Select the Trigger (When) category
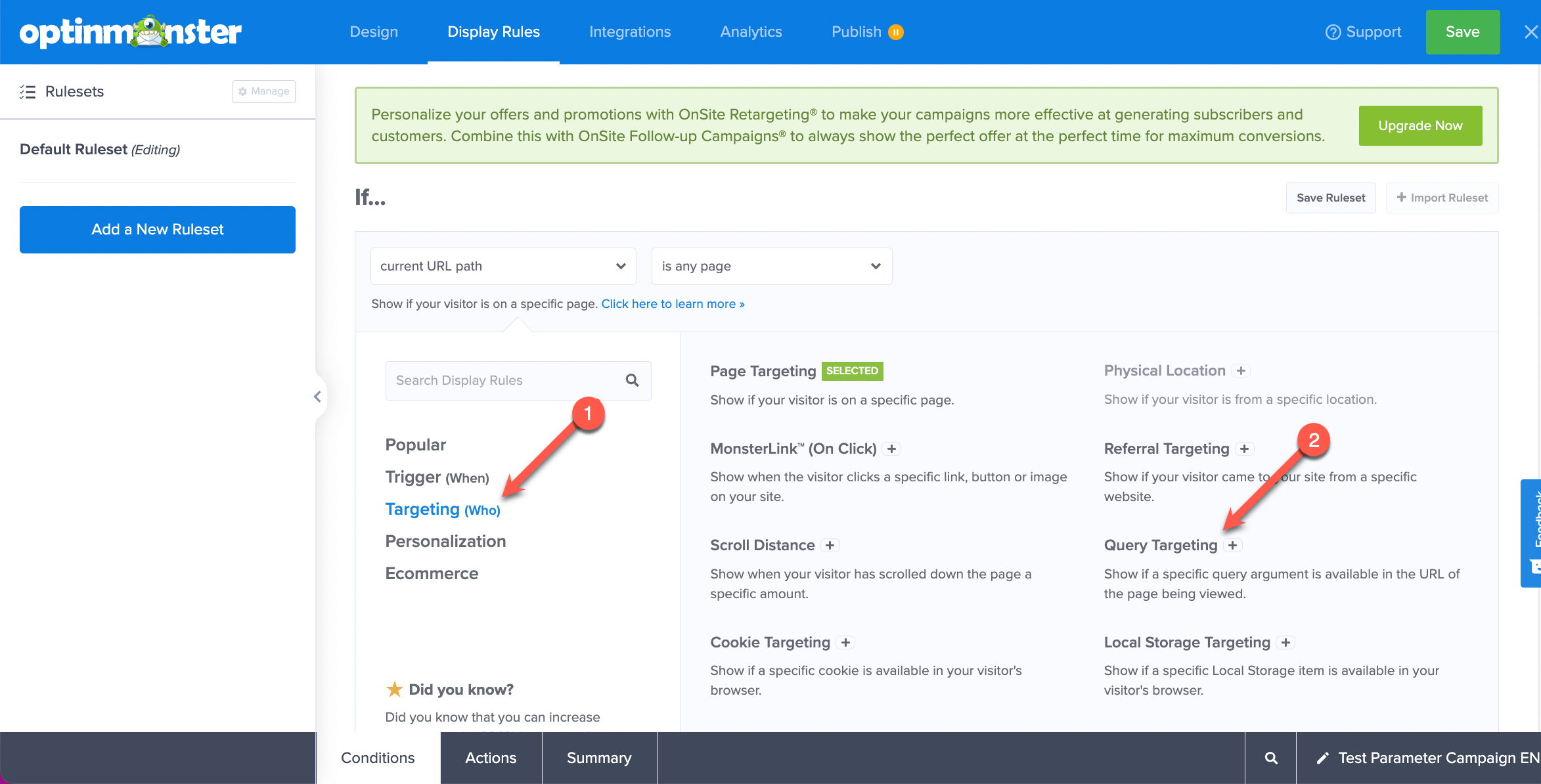Image resolution: width=1541 pixels, height=784 pixels. point(437,477)
